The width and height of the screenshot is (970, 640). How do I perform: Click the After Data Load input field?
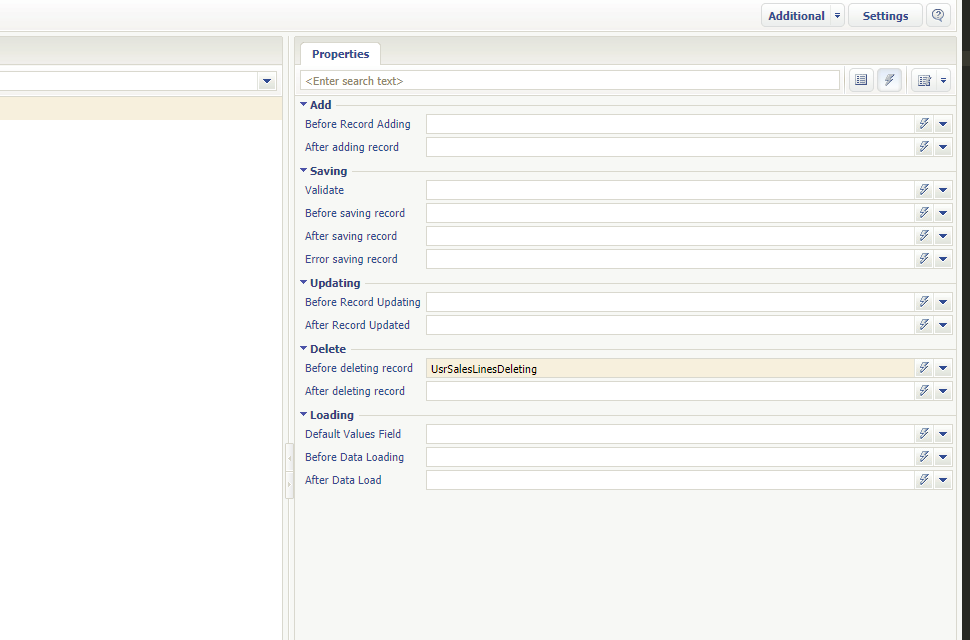[x=670, y=480]
